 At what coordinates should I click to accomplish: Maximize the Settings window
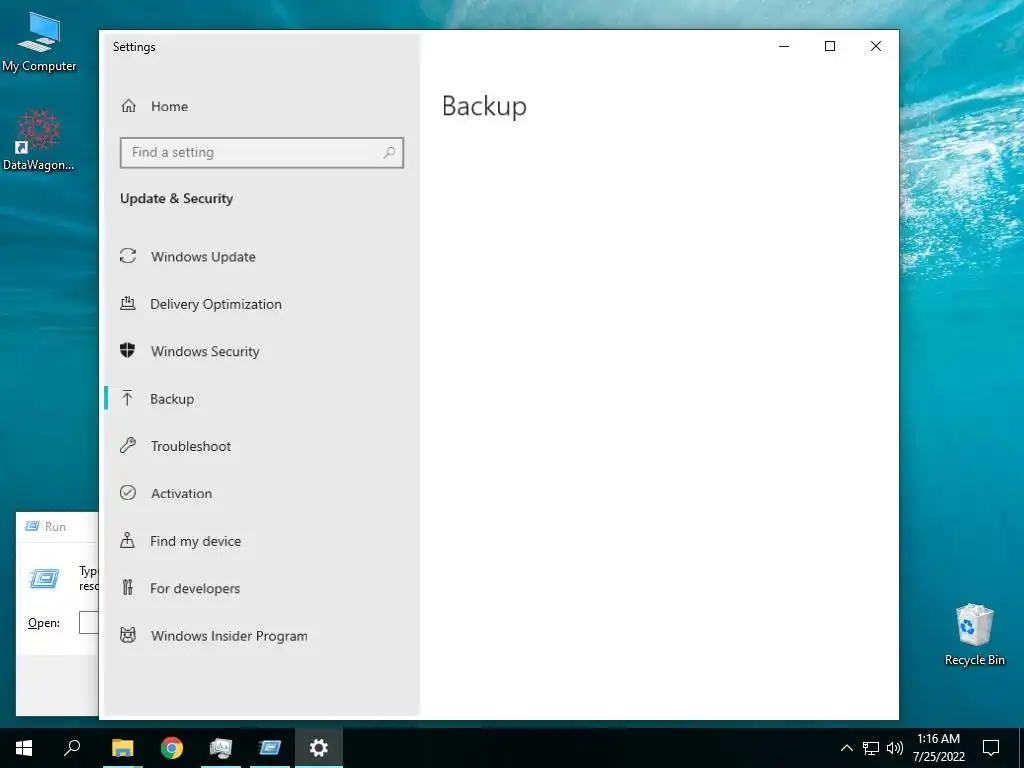click(830, 46)
